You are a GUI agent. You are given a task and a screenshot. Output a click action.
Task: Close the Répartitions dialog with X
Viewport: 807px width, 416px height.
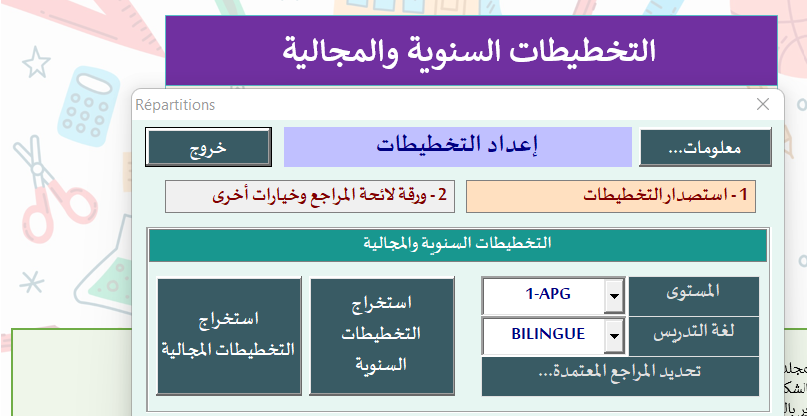click(x=763, y=105)
